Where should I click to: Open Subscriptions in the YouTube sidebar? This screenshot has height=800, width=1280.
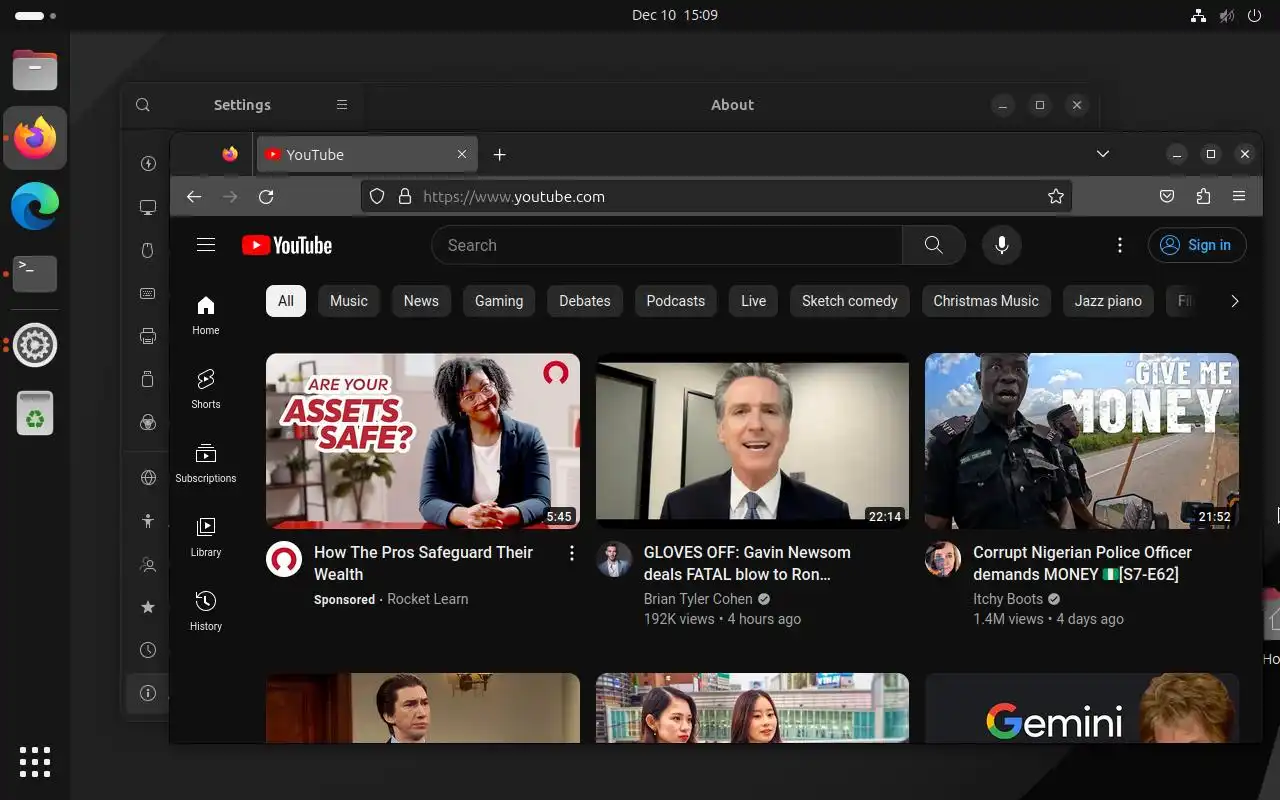click(x=206, y=463)
